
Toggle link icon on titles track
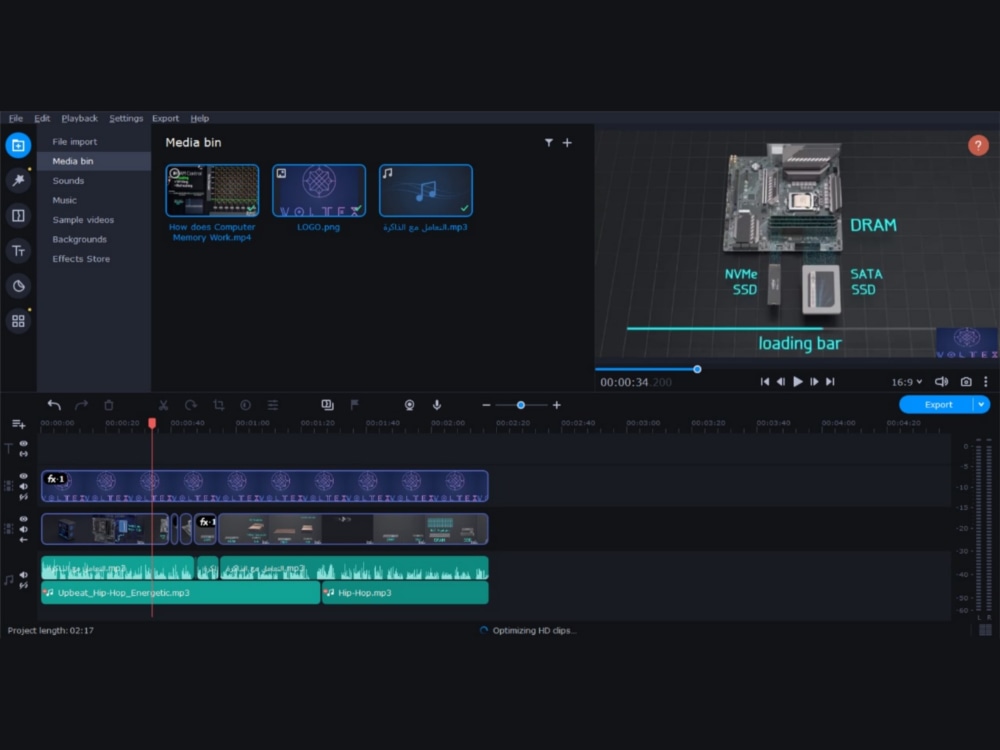click(24, 453)
